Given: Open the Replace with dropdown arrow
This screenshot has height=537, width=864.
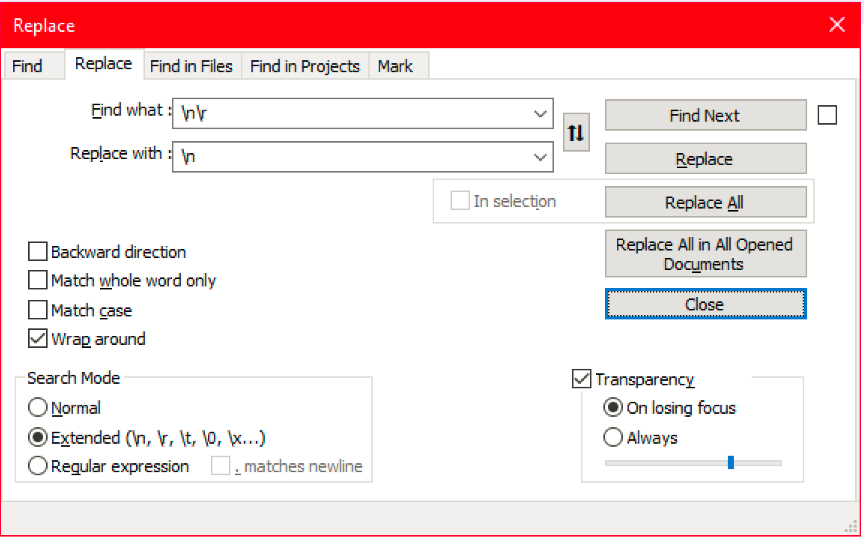Looking at the screenshot, I should 540,157.
